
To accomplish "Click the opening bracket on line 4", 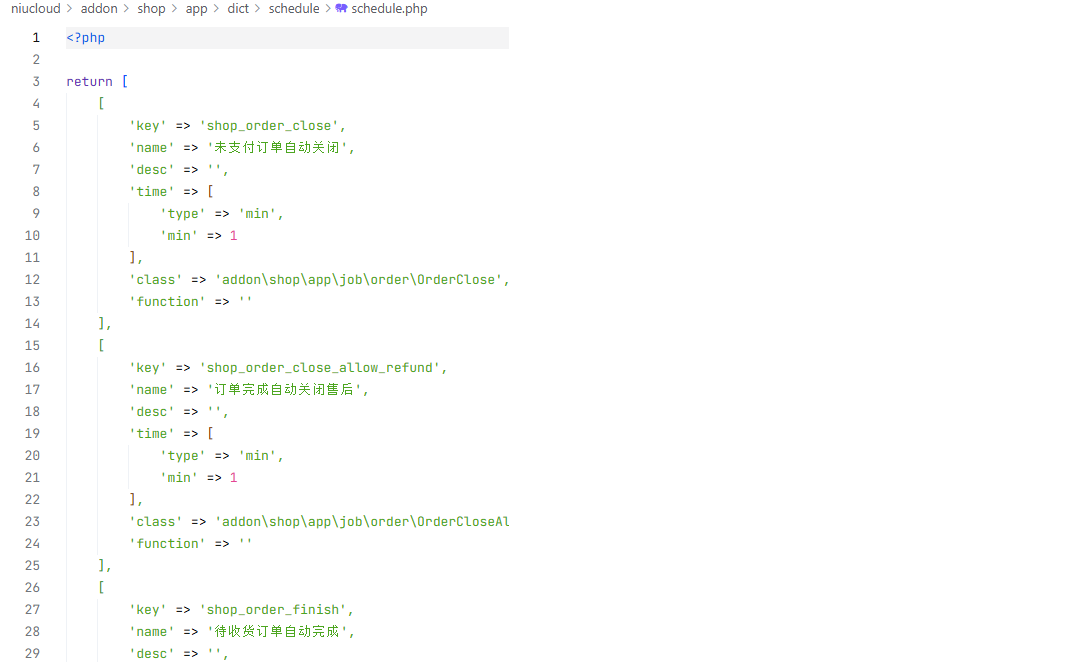I will [x=101, y=104].
